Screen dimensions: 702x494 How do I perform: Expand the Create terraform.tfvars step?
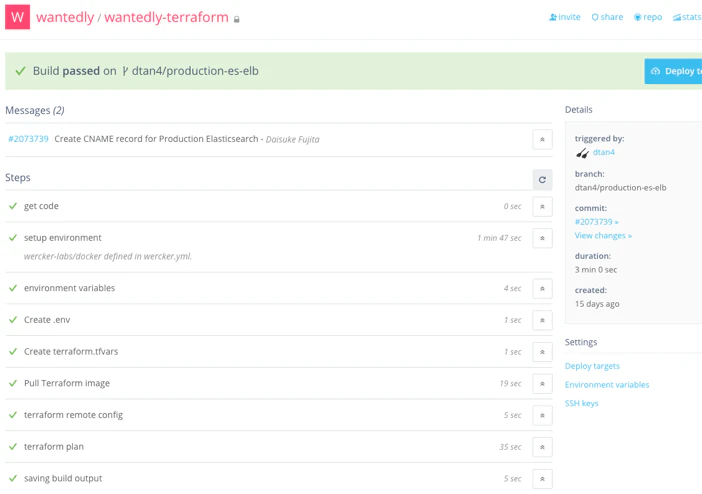point(542,352)
